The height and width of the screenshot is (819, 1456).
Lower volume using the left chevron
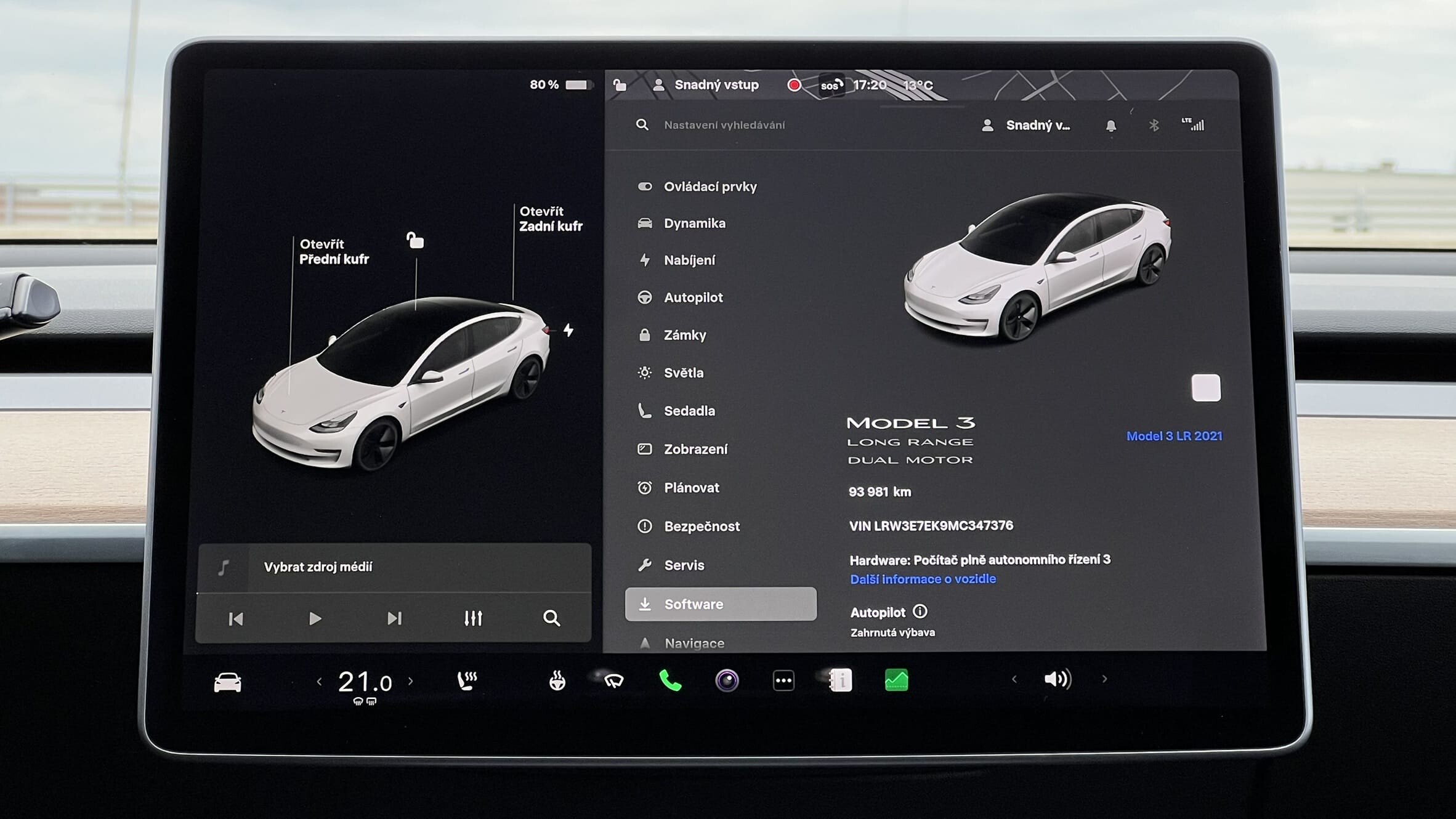(x=1014, y=679)
